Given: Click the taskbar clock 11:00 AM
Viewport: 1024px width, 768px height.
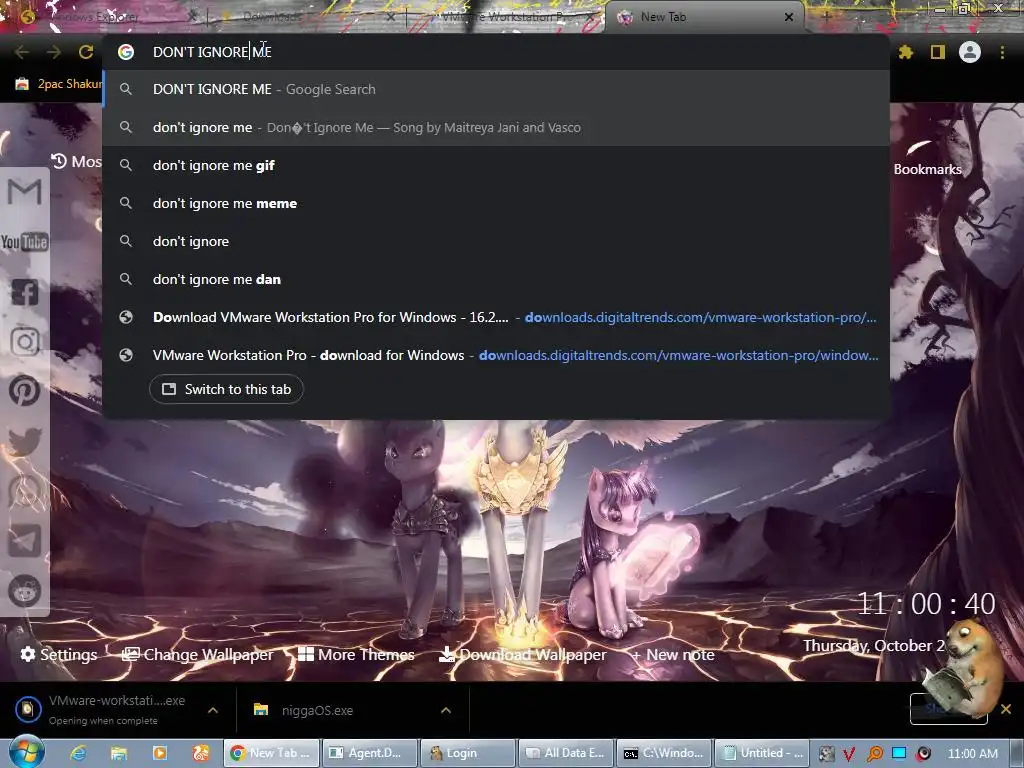Looking at the screenshot, I should coord(973,754).
